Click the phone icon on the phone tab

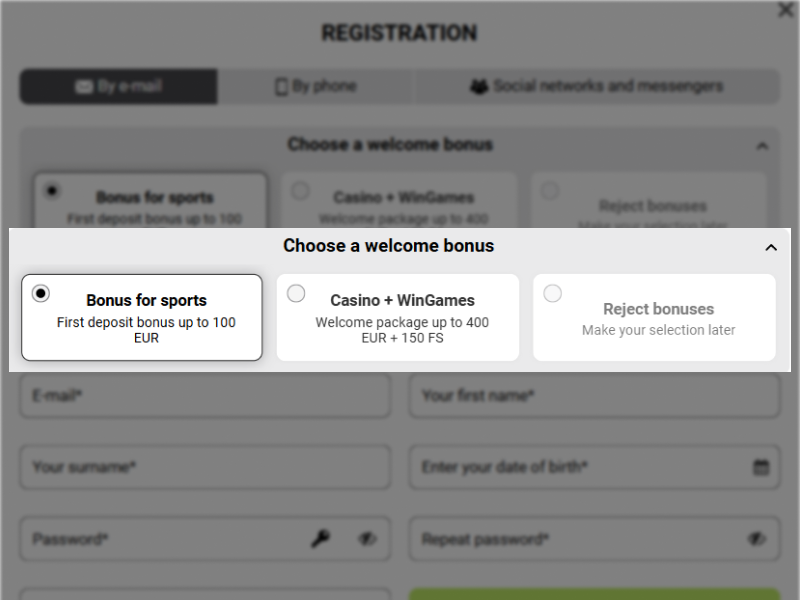click(283, 87)
